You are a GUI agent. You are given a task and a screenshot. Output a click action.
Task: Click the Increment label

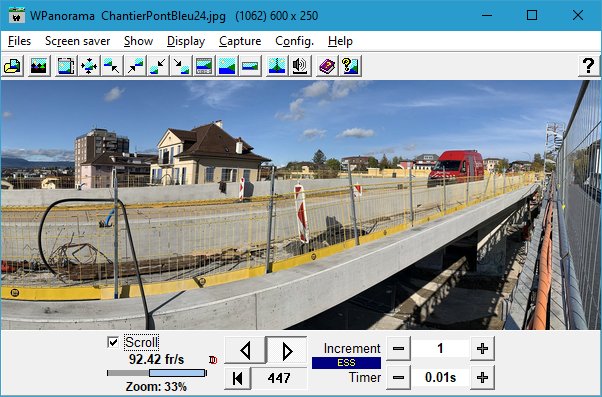click(x=352, y=348)
